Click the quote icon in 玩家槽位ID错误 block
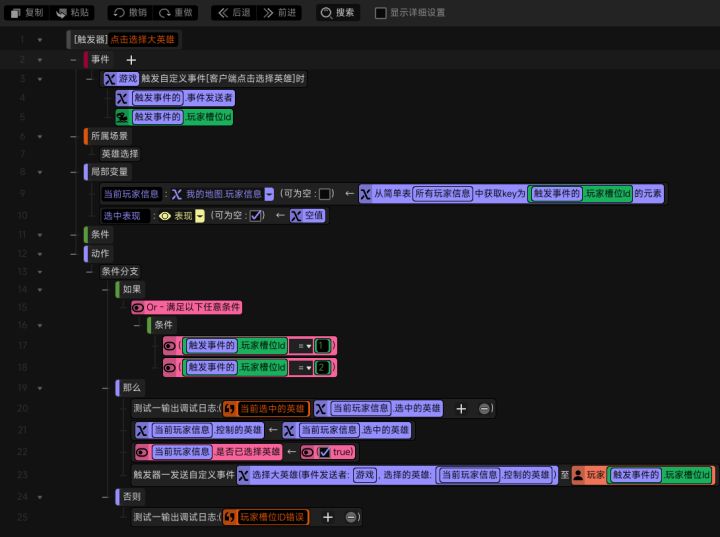The width and height of the screenshot is (720, 537). click(230, 517)
